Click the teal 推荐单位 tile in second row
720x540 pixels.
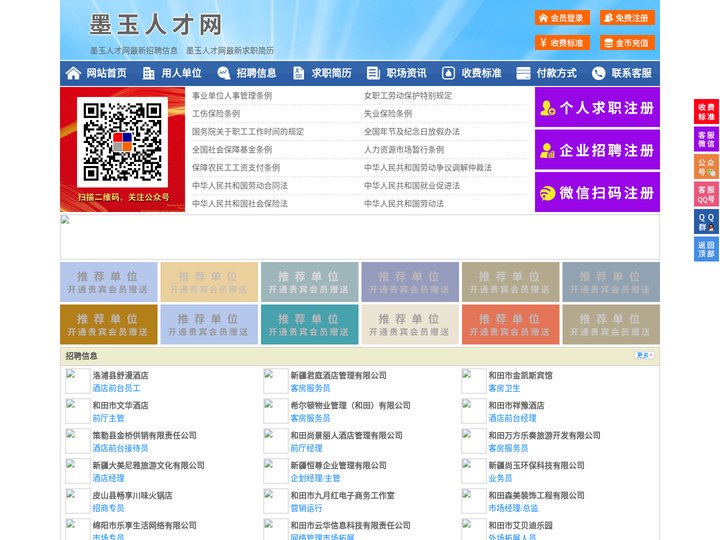tap(309, 325)
